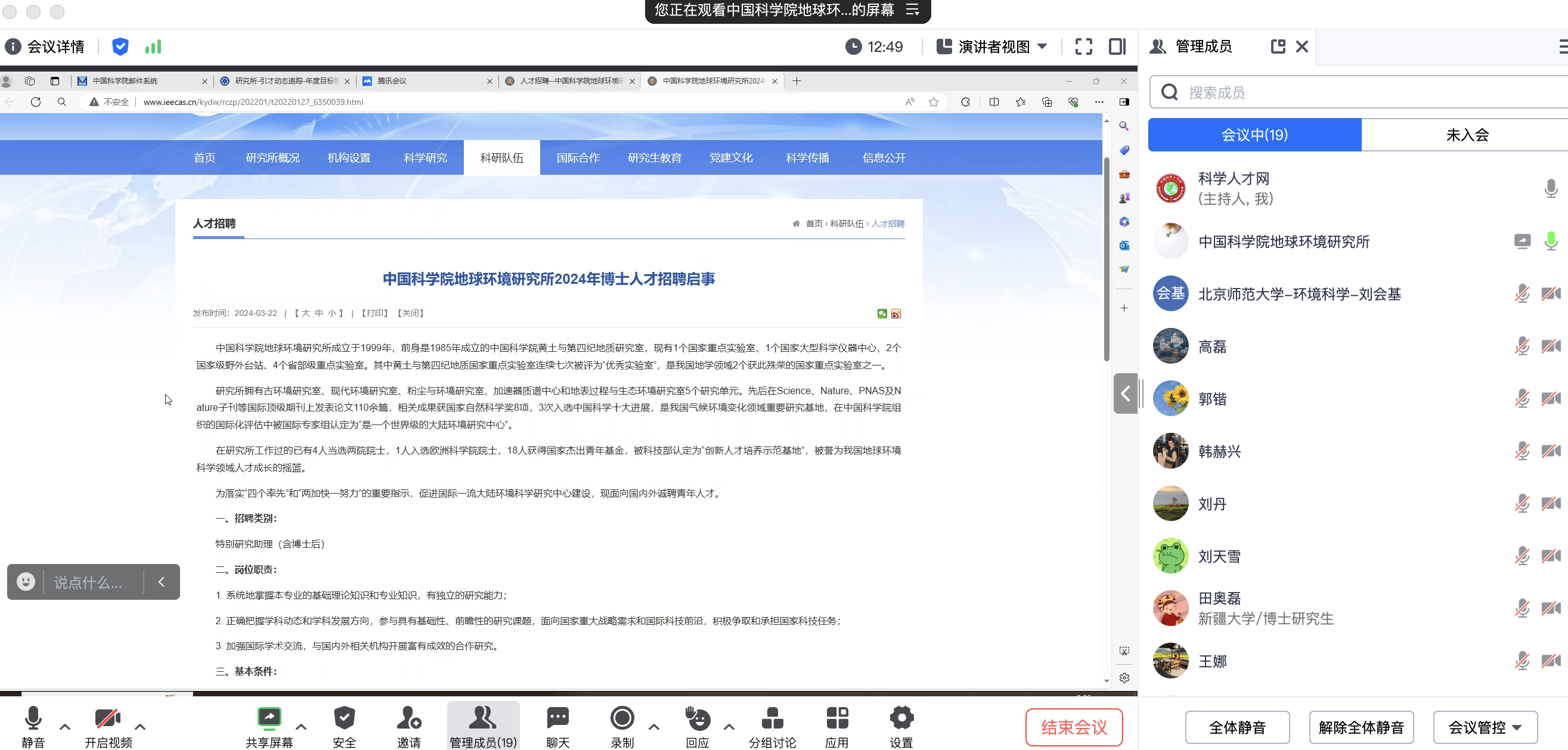
Task: Click the 人才招聘 breadcrumb link
Action: tap(888, 224)
